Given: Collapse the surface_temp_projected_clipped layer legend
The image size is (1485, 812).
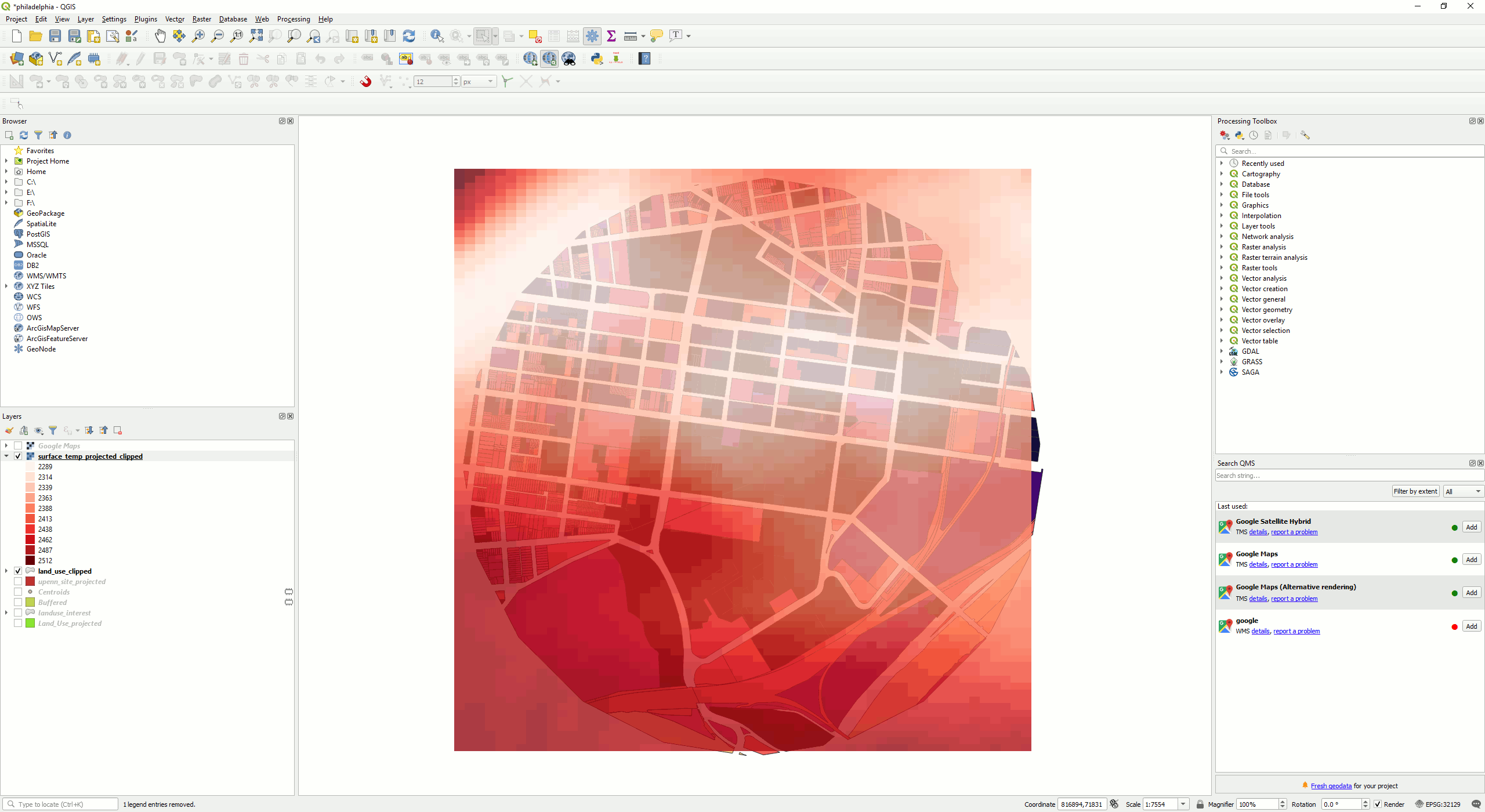Looking at the screenshot, I should pos(6,456).
